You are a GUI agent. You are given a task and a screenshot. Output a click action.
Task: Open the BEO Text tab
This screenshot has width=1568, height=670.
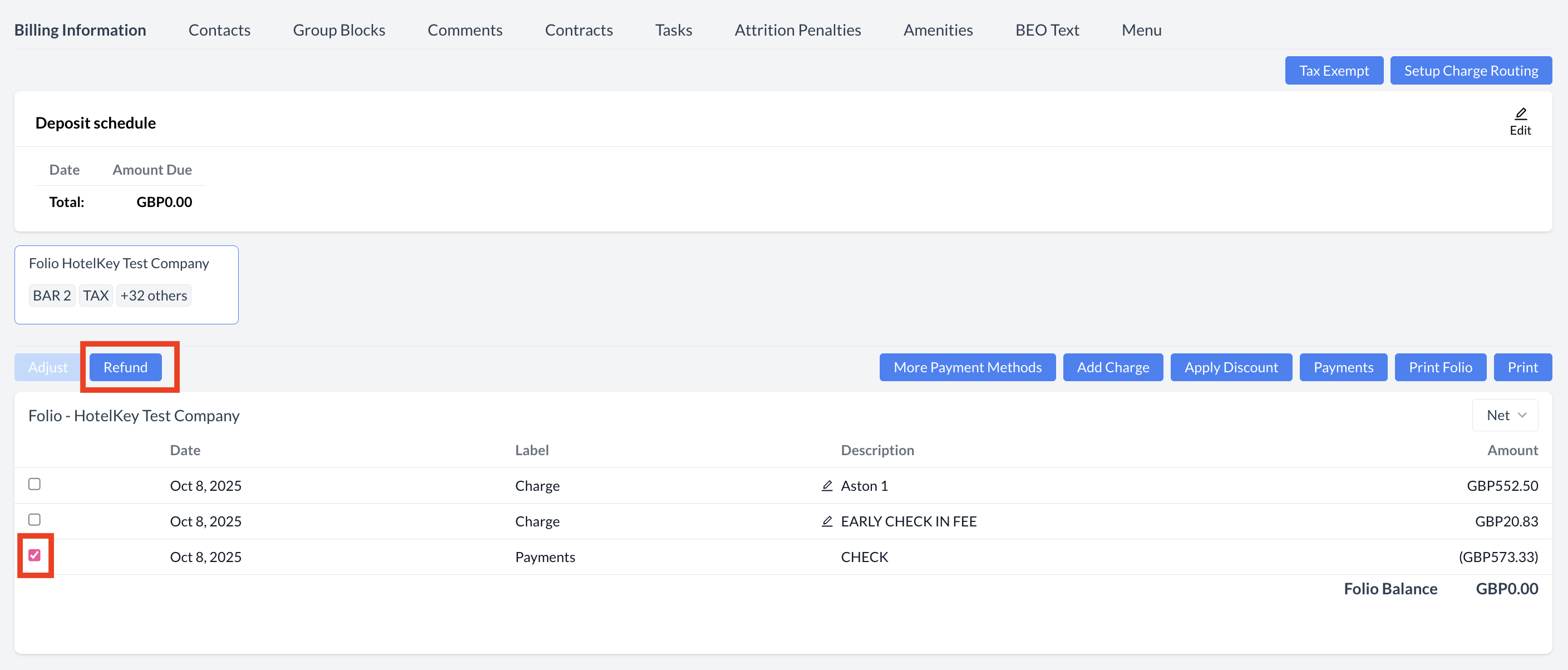[1046, 30]
